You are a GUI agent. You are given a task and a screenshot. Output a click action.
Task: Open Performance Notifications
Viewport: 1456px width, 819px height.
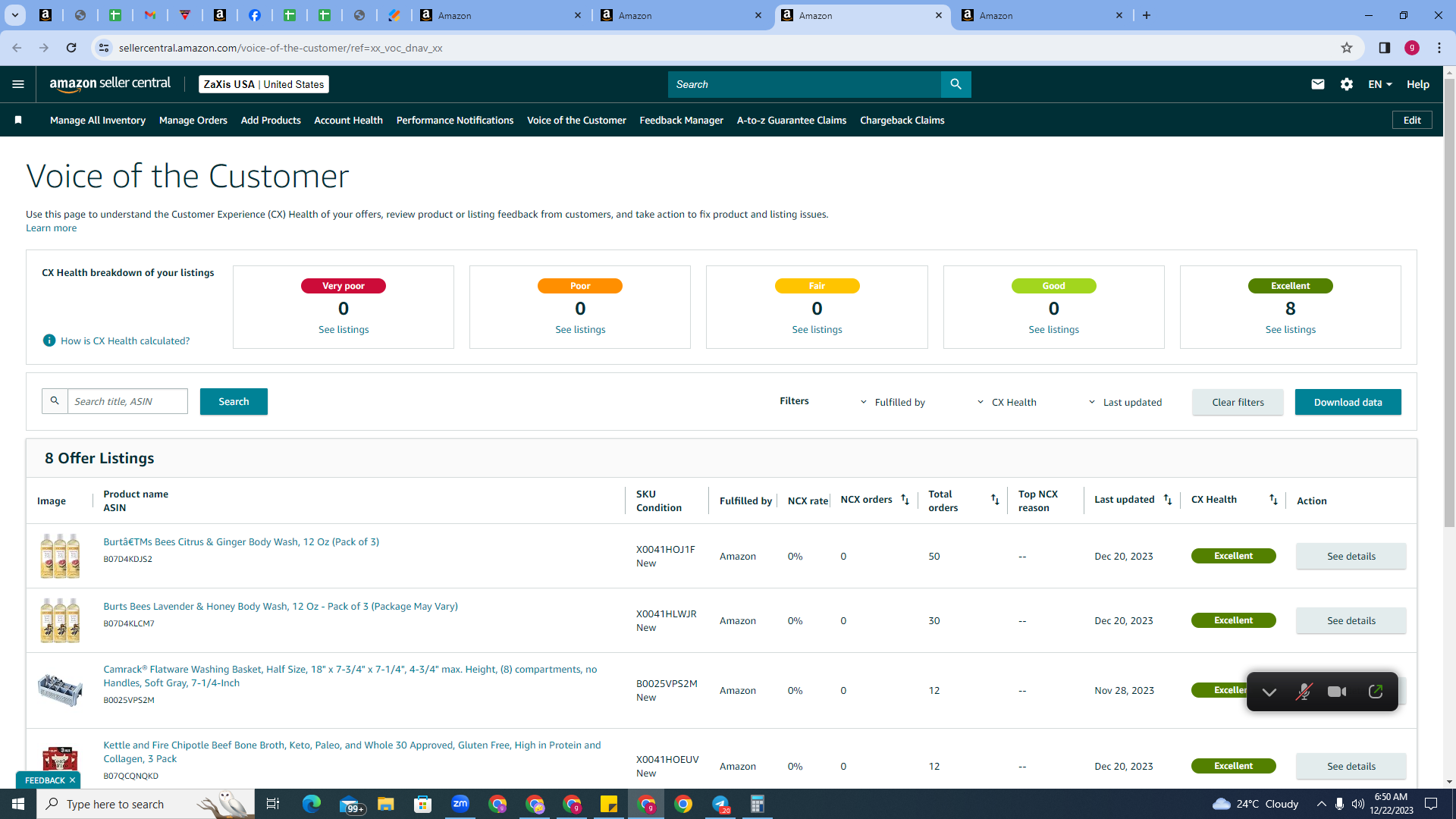(x=455, y=120)
